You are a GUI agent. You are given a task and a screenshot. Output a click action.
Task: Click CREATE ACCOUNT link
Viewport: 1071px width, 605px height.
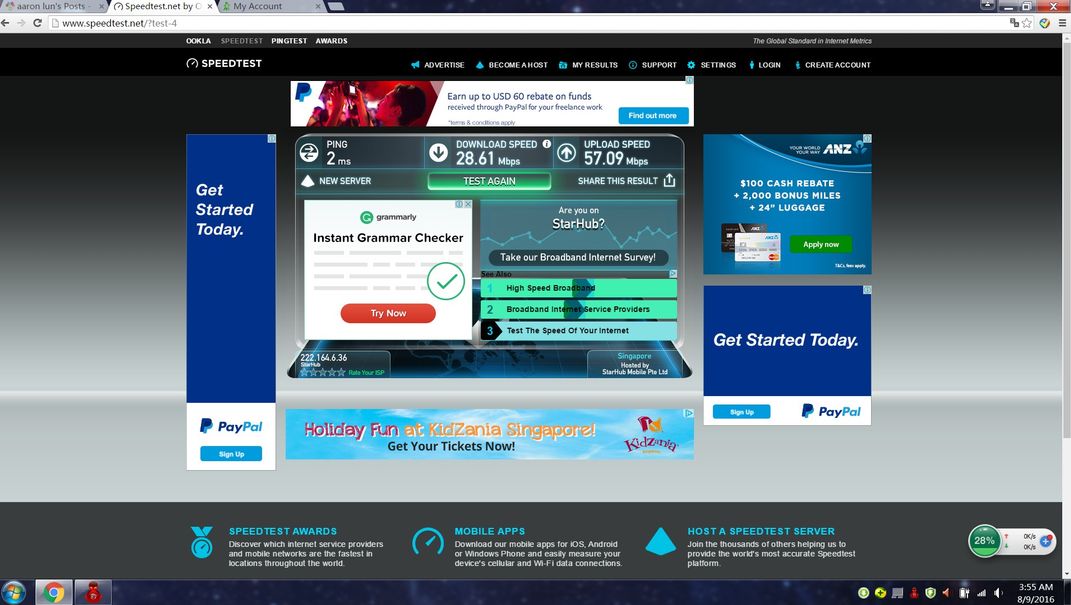coord(837,65)
